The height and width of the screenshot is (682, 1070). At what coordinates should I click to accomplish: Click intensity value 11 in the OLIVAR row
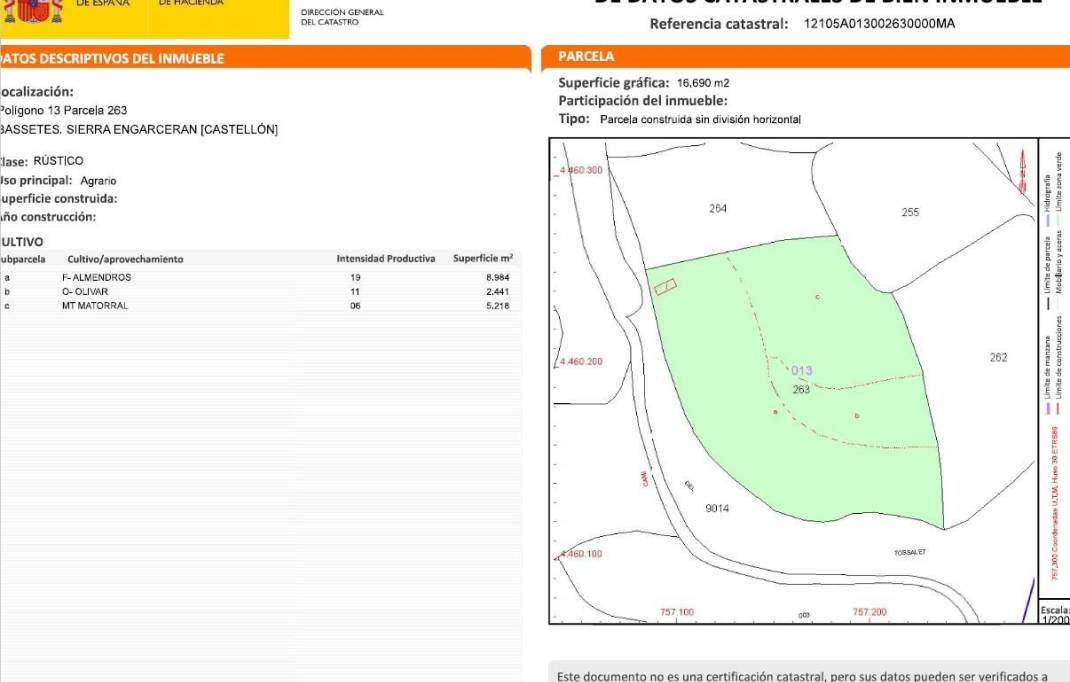coord(355,292)
